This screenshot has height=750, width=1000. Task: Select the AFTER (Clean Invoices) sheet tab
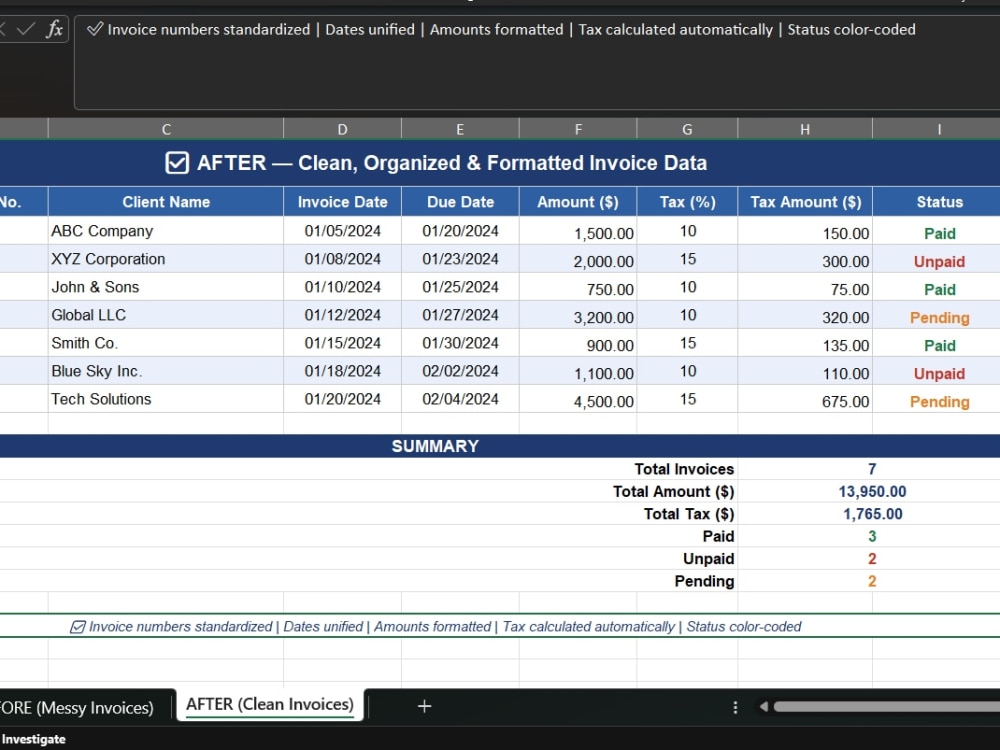pos(270,704)
